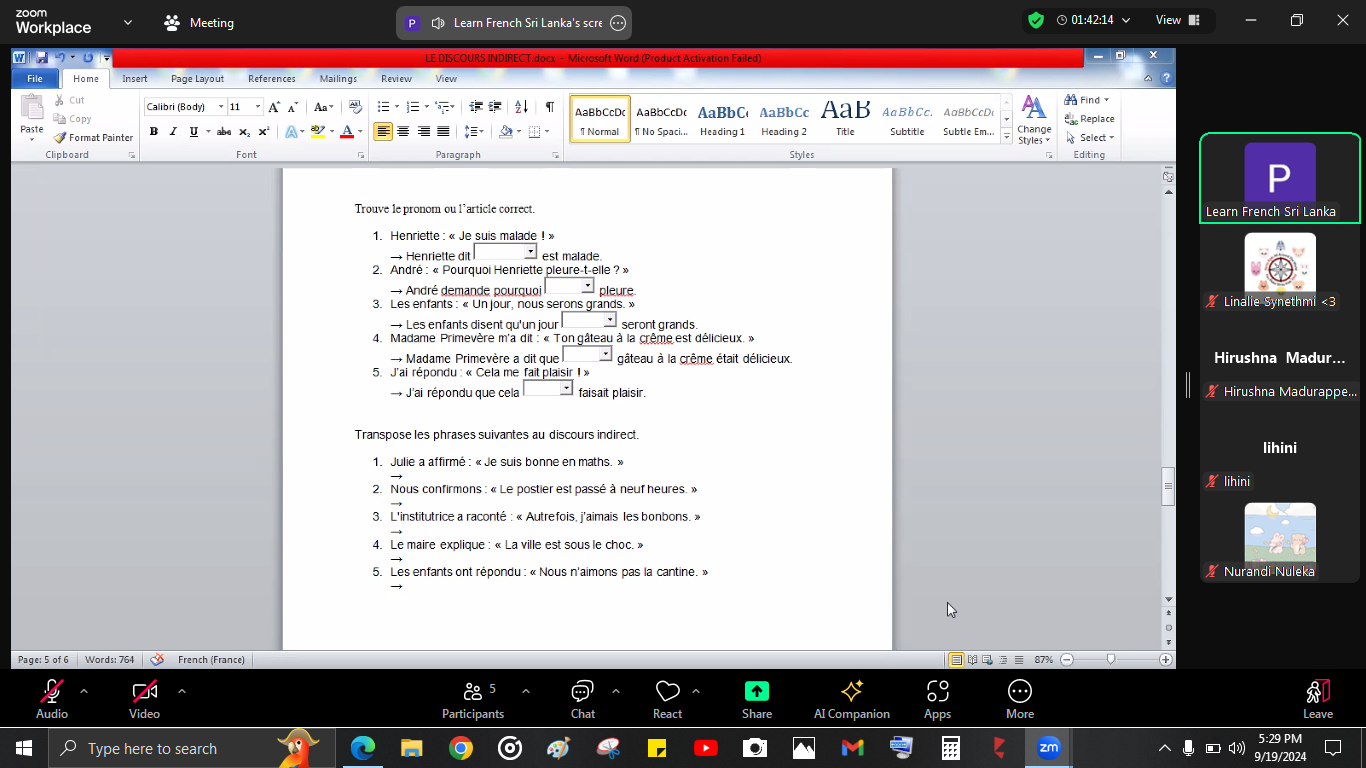This screenshot has height=768, width=1366.
Task: Expand the Find dropdown arrow
Action: tap(1106, 100)
